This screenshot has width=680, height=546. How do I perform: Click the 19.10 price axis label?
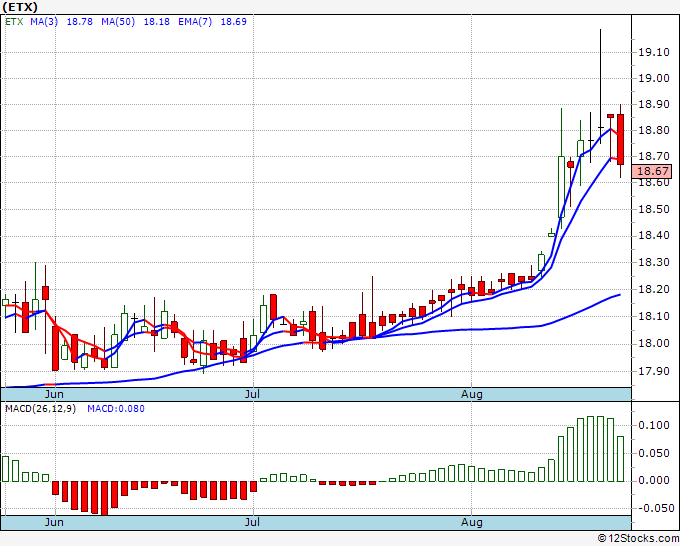point(654,52)
